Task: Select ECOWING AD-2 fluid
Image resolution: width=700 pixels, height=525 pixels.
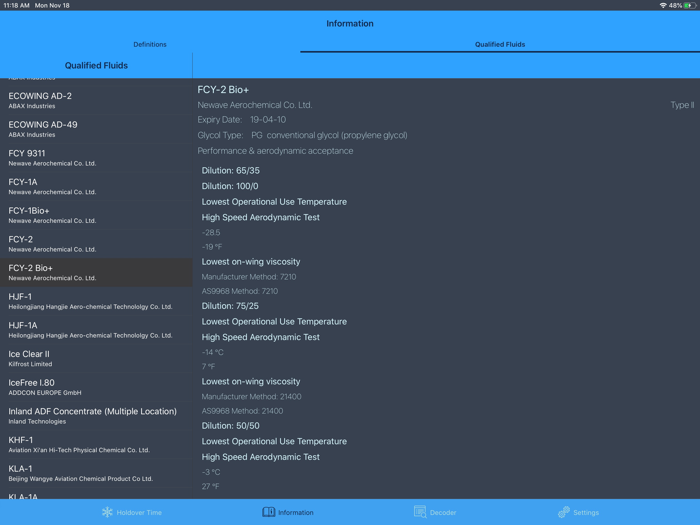Action: [96, 100]
